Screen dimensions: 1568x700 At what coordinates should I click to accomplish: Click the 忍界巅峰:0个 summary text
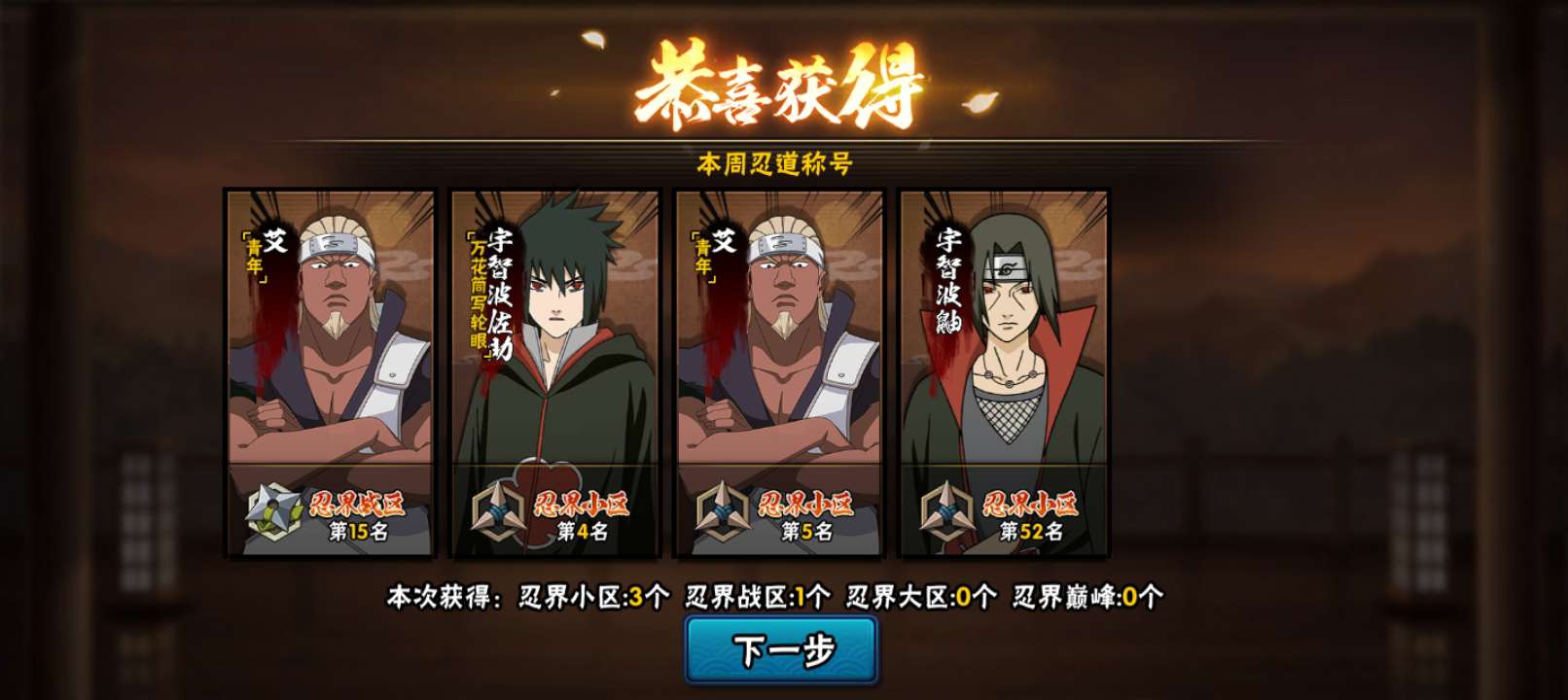pyautogui.click(x=1088, y=596)
